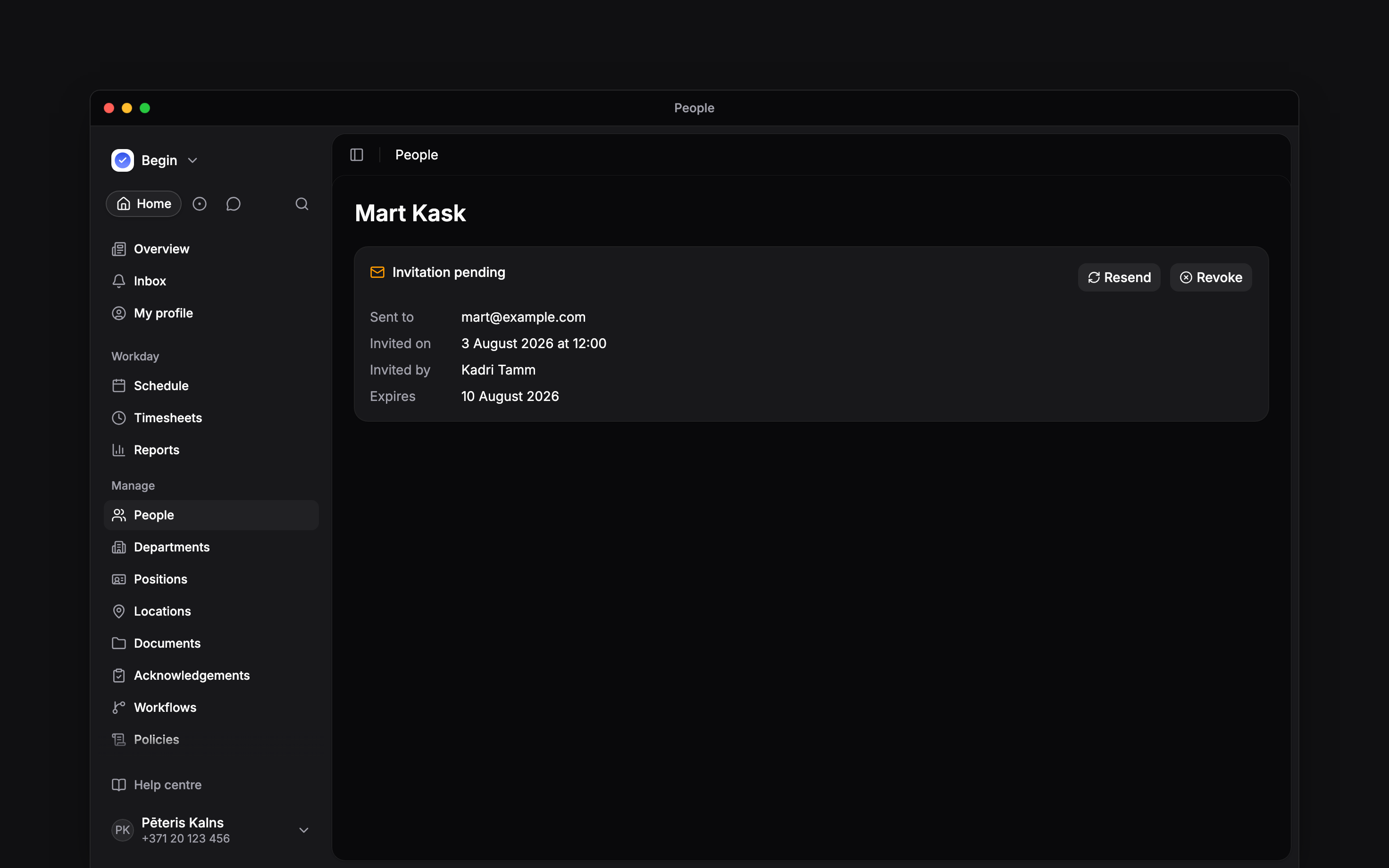1389x868 pixels.
Task: Go to My profile
Action: coord(210,313)
